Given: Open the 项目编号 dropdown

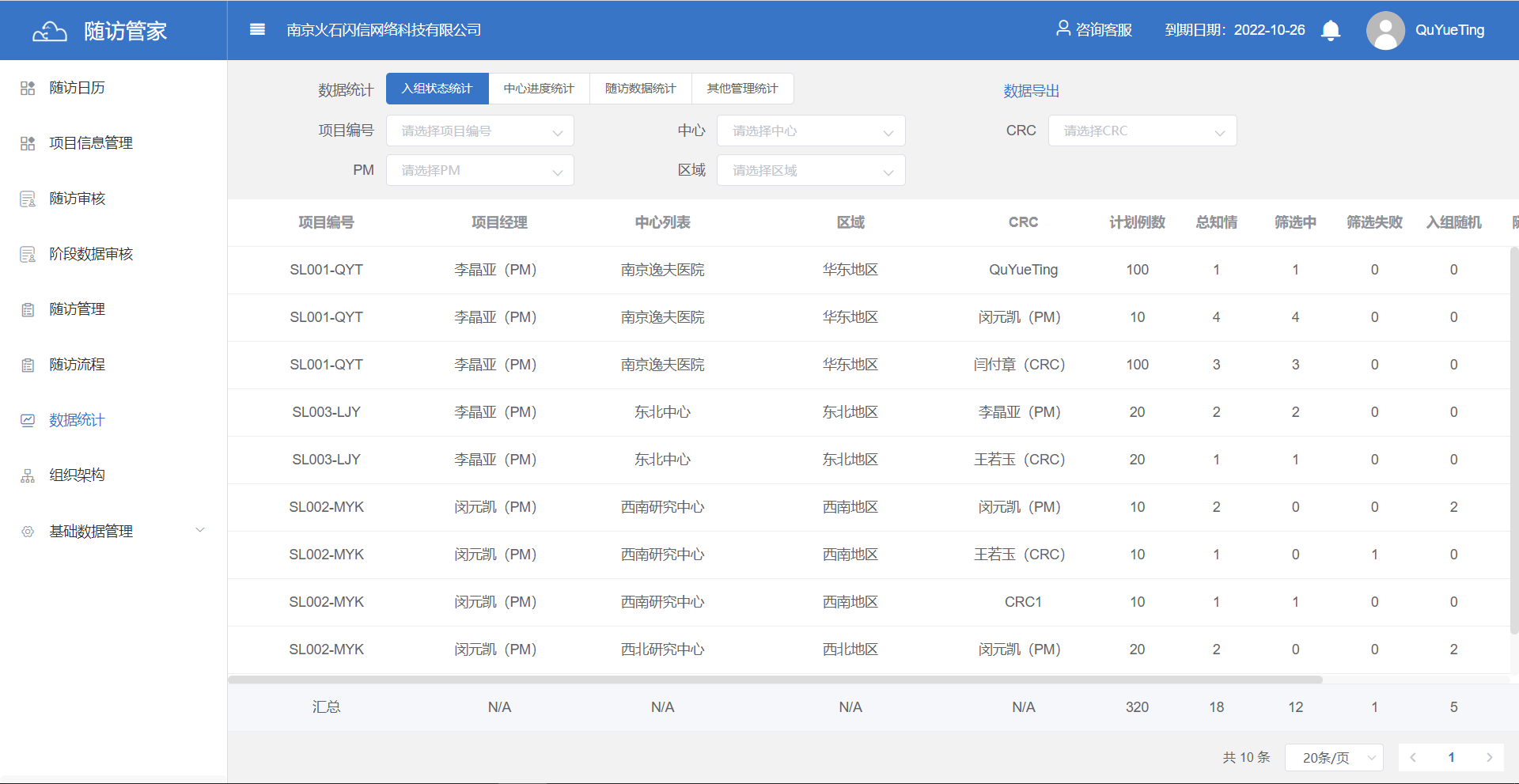Looking at the screenshot, I should pyautogui.click(x=479, y=131).
